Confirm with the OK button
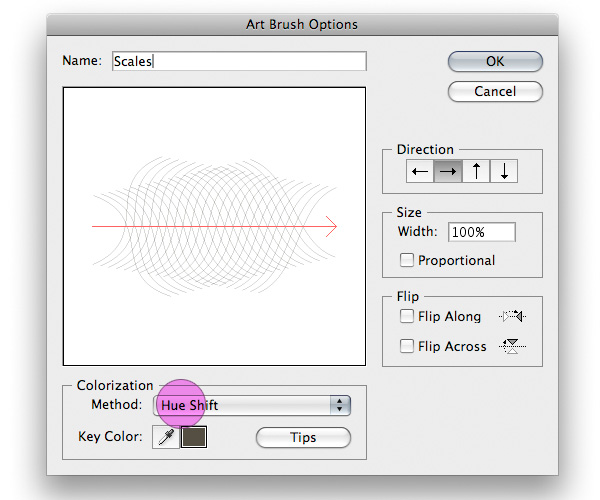Screen dimensions: 600x500 point(495,61)
